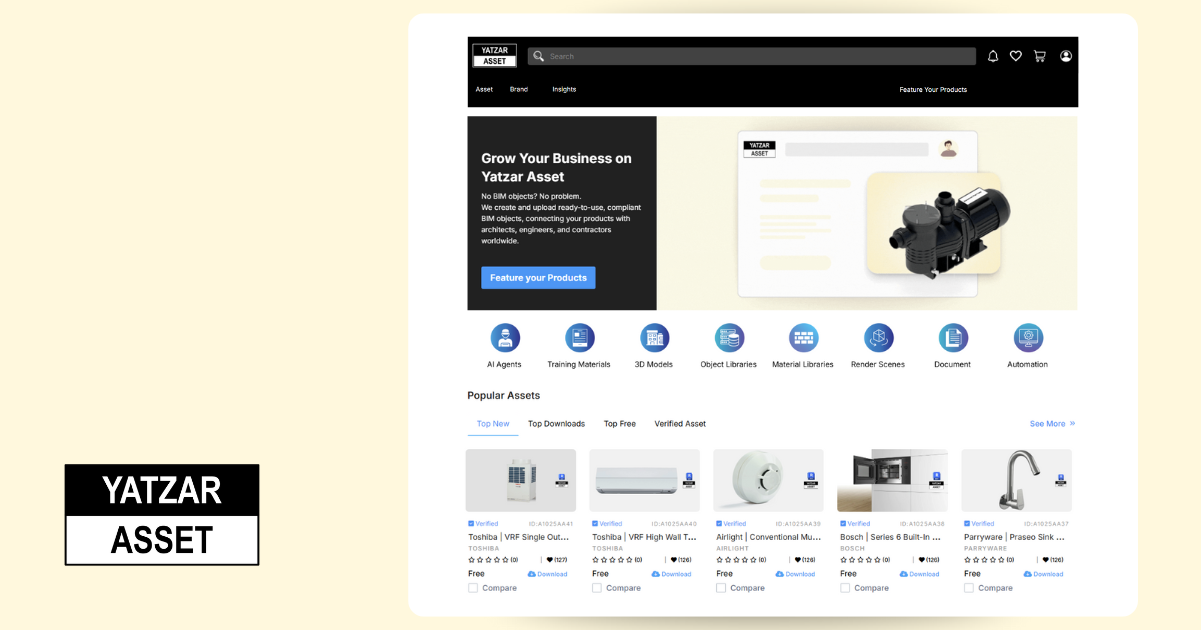Open the Render Scenes category icon
This screenshot has width=1201, height=630.
(x=878, y=338)
